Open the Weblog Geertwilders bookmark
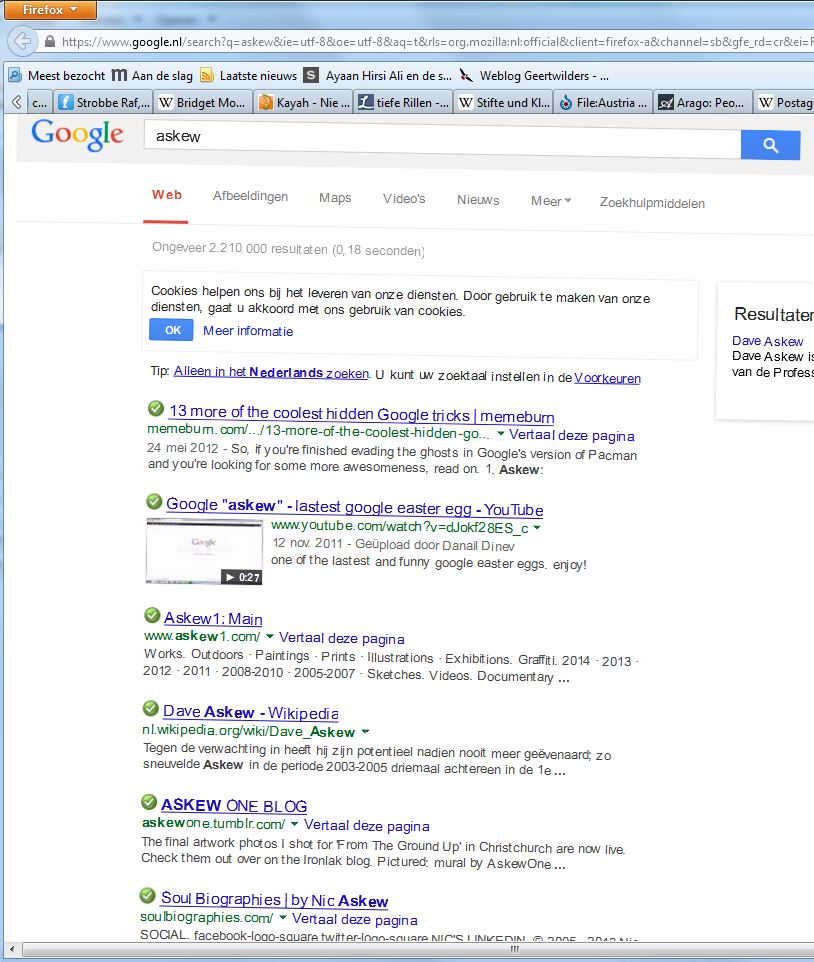Image resolution: width=814 pixels, height=962 pixels. pos(534,75)
